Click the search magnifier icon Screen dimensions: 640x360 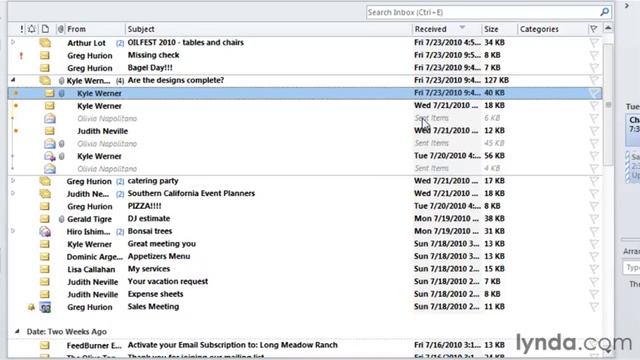tap(604, 12)
